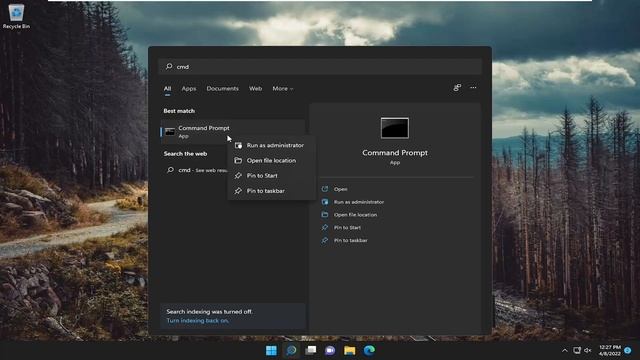Click the magnifier icon in search box
Image resolution: width=640 pixels, height=360 pixels.
169,67
